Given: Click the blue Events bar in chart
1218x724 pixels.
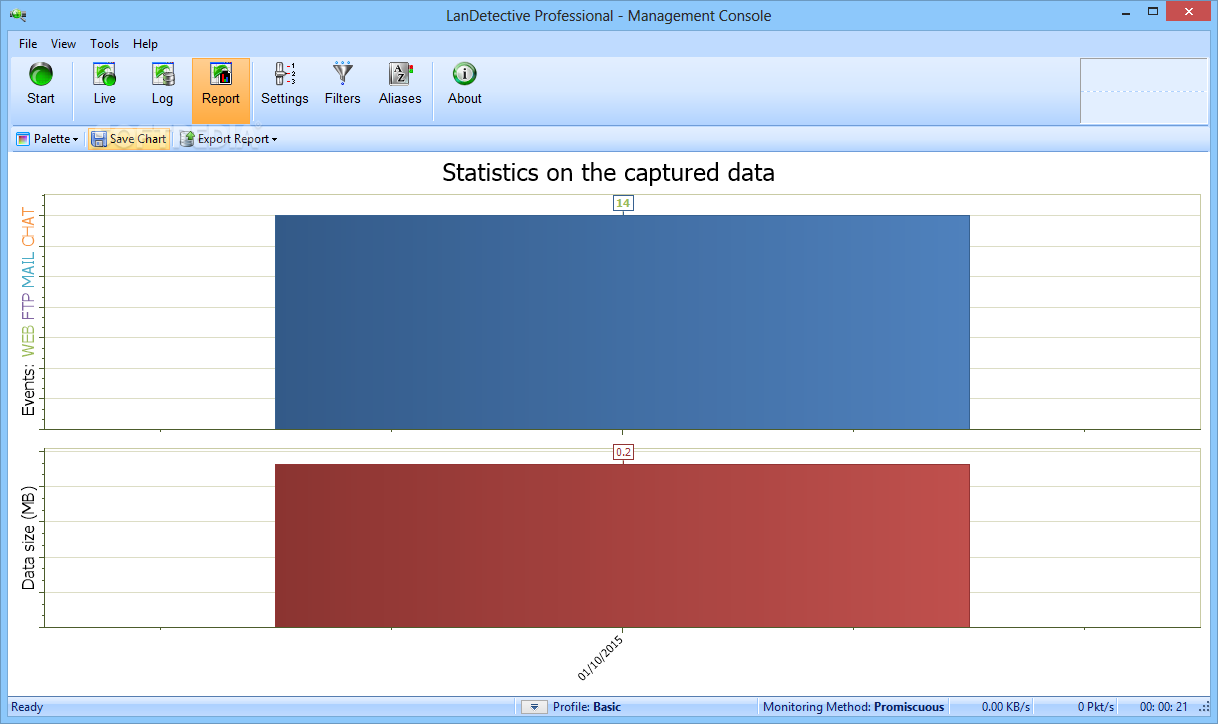Looking at the screenshot, I should [622, 322].
